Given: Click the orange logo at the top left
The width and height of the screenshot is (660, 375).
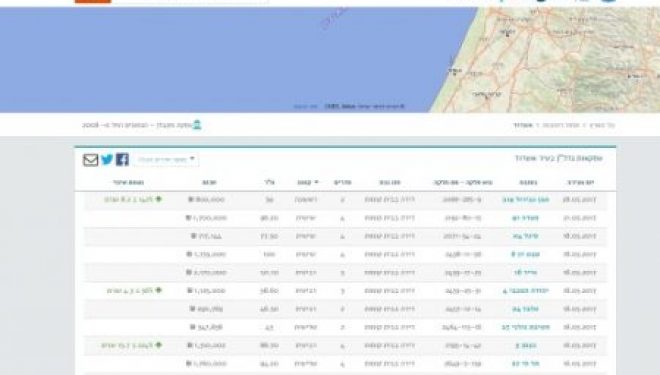Looking at the screenshot, I should (x=93, y=1).
